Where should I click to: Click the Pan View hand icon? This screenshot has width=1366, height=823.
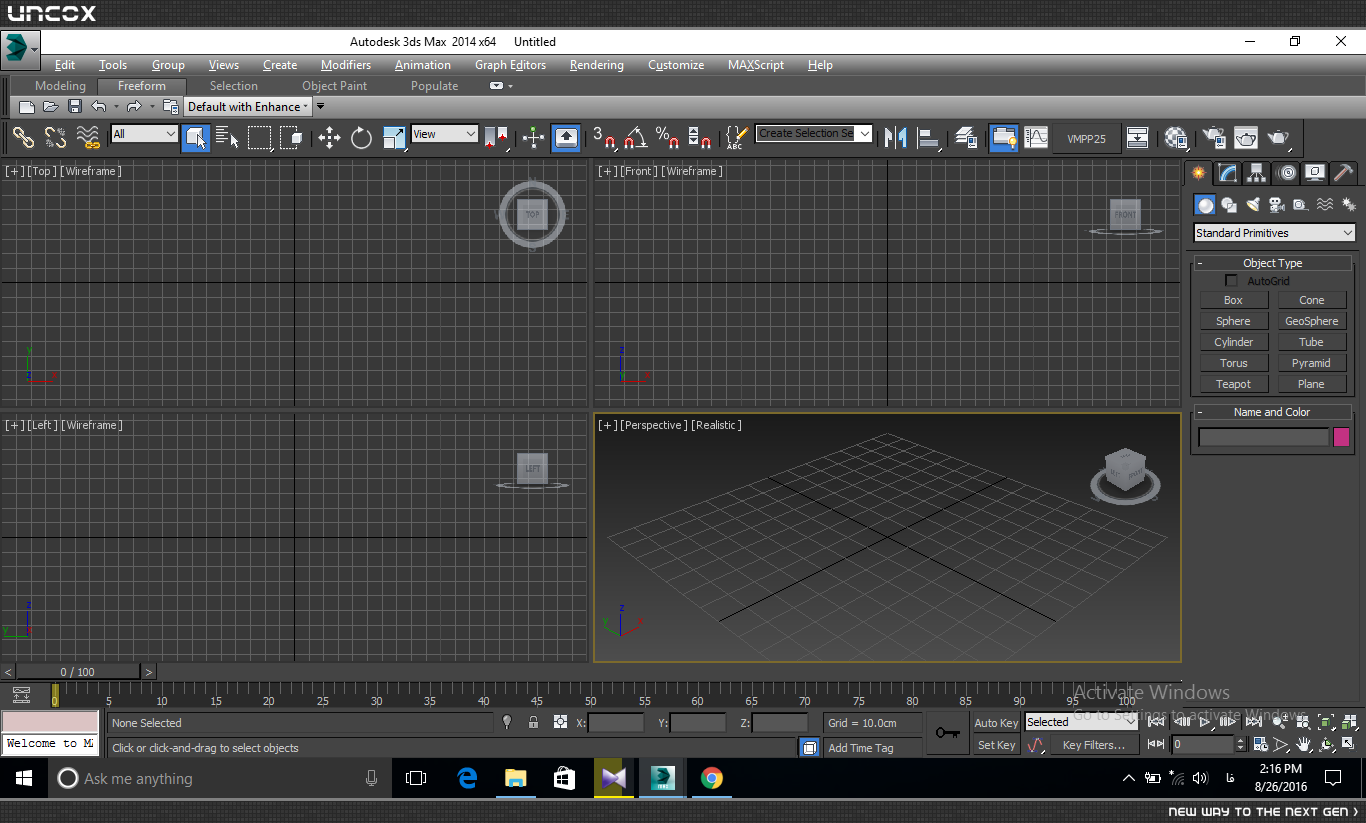pos(1304,745)
